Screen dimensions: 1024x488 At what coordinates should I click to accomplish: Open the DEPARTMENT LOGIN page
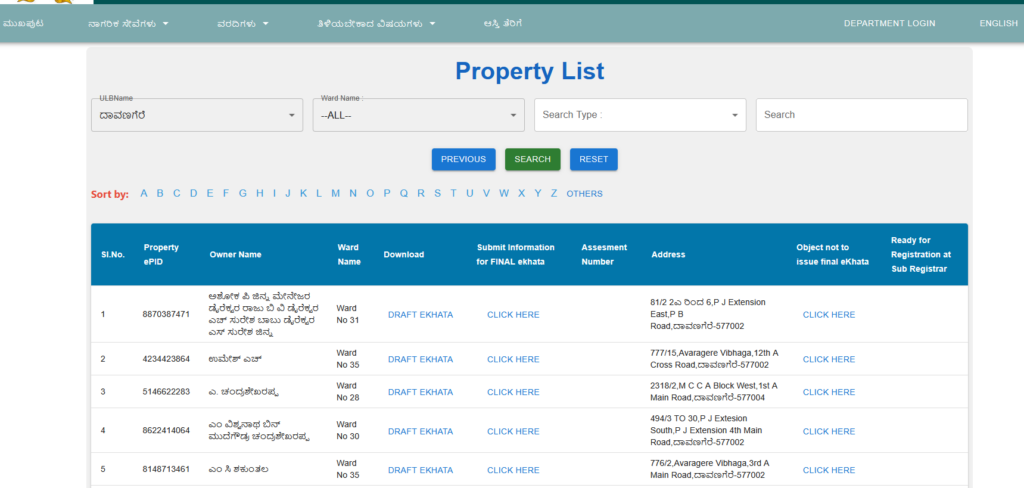tap(889, 23)
